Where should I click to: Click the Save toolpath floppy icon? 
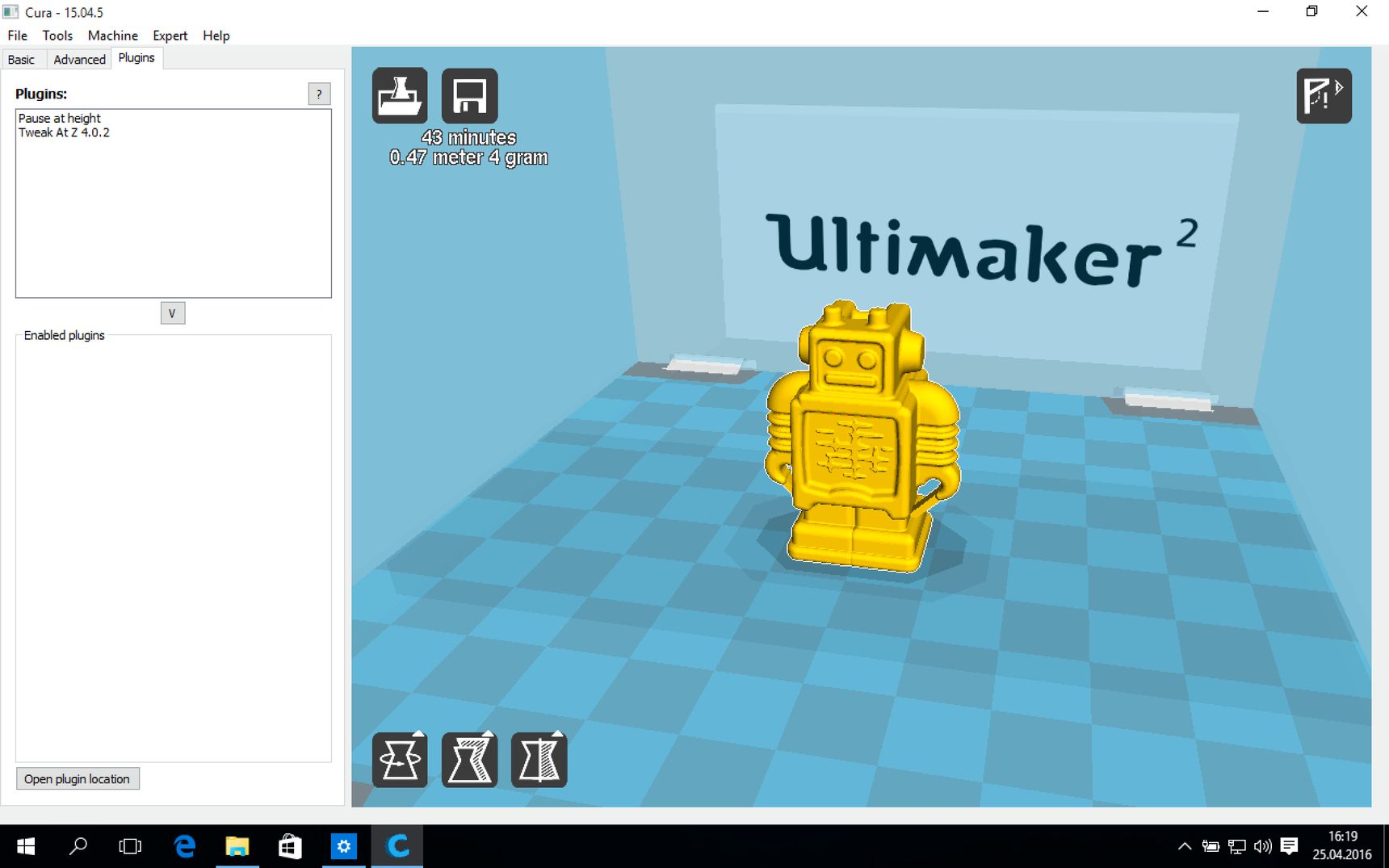coord(469,95)
